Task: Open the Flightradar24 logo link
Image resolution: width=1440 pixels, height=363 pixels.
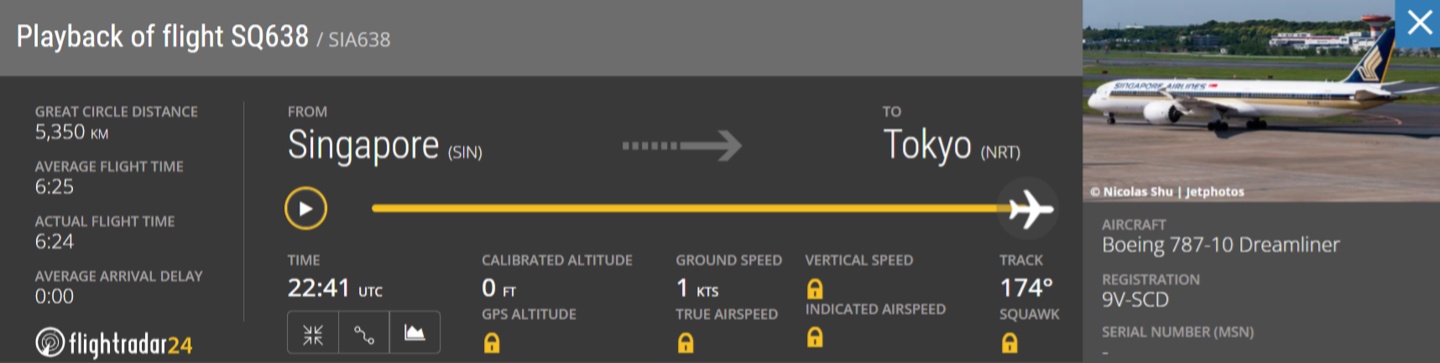Action: tap(113, 343)
